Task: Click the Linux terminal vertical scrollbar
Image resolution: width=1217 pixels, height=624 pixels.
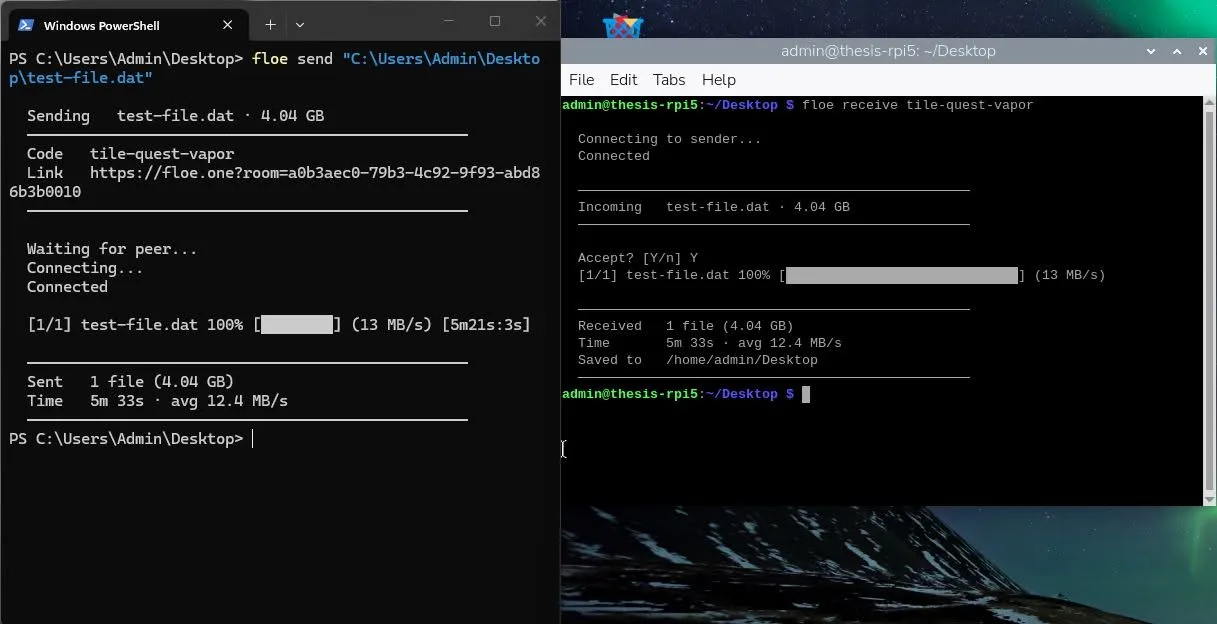Action: pos(1209,300)
